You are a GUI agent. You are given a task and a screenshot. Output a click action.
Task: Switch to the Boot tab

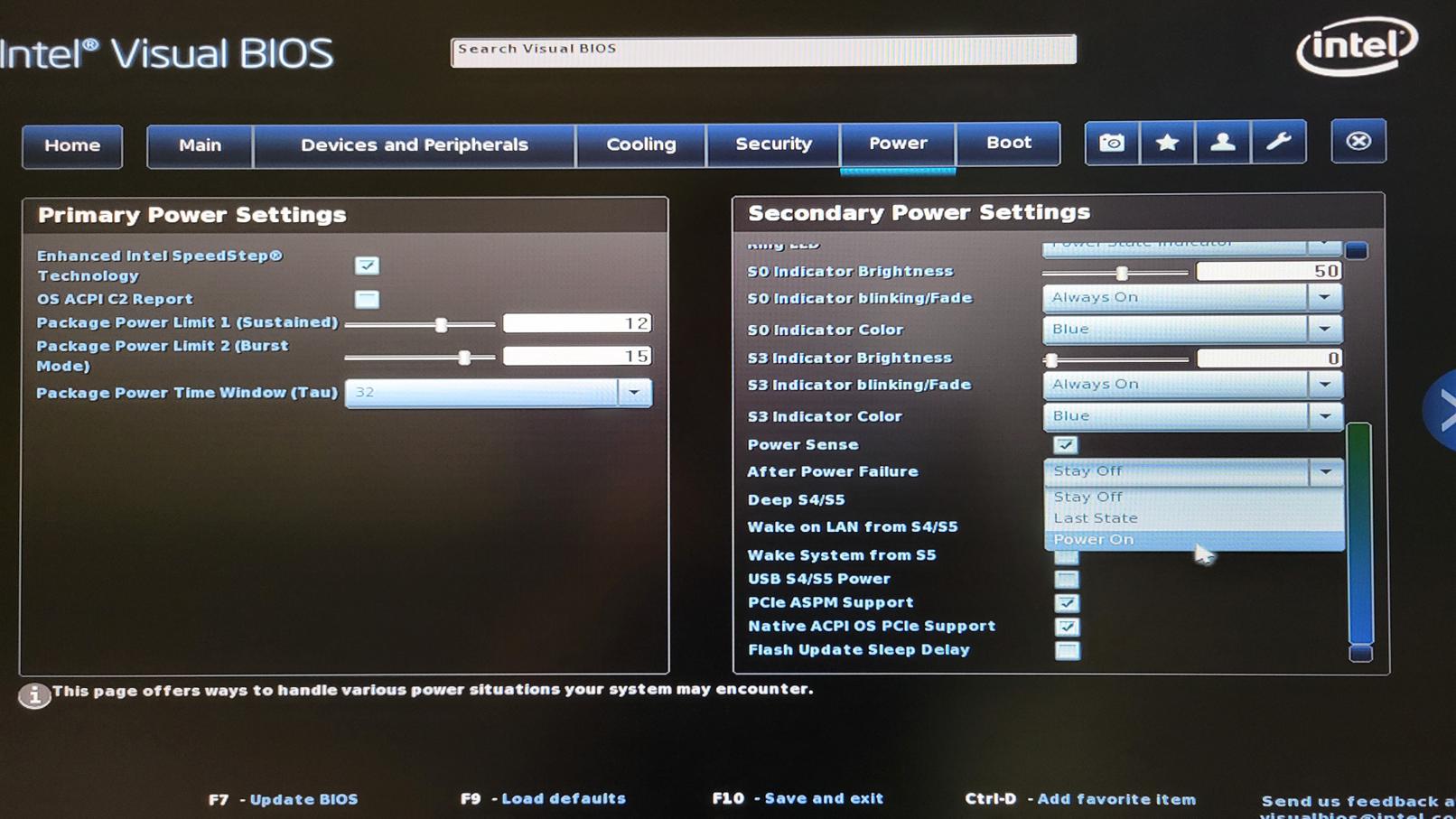(x=1009, y=143)
